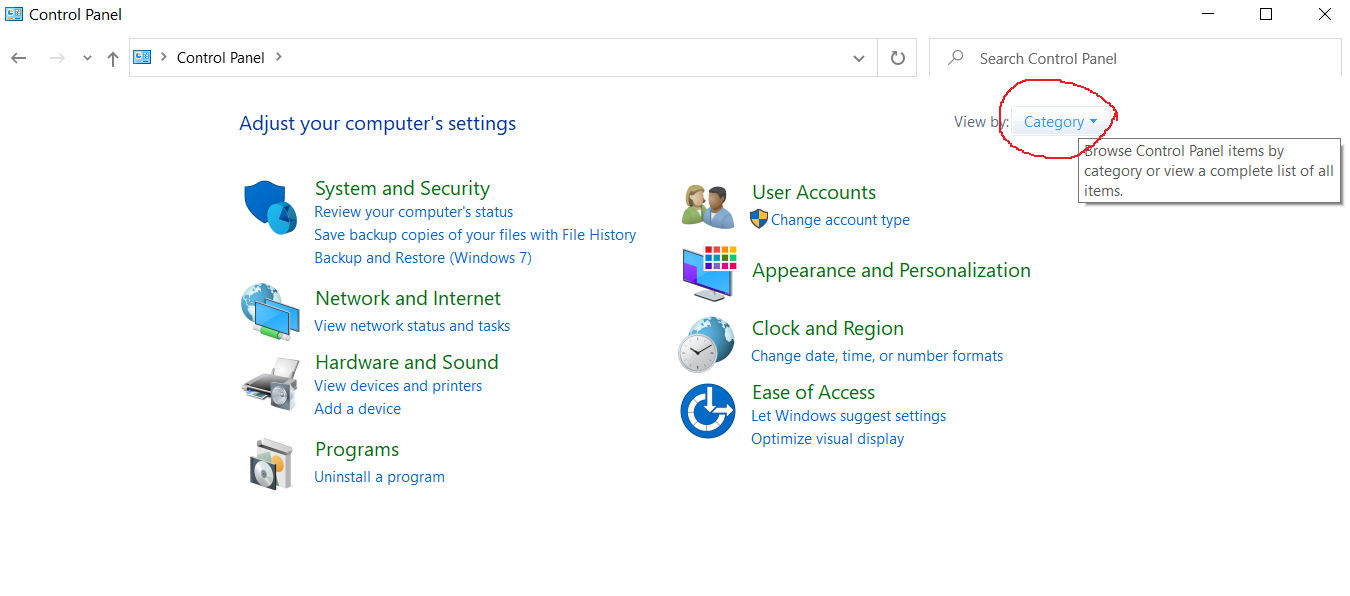The width and height of the screenshot is (1350, 596).
Task: Click Review your computer's status
Action: coord(413,212)
